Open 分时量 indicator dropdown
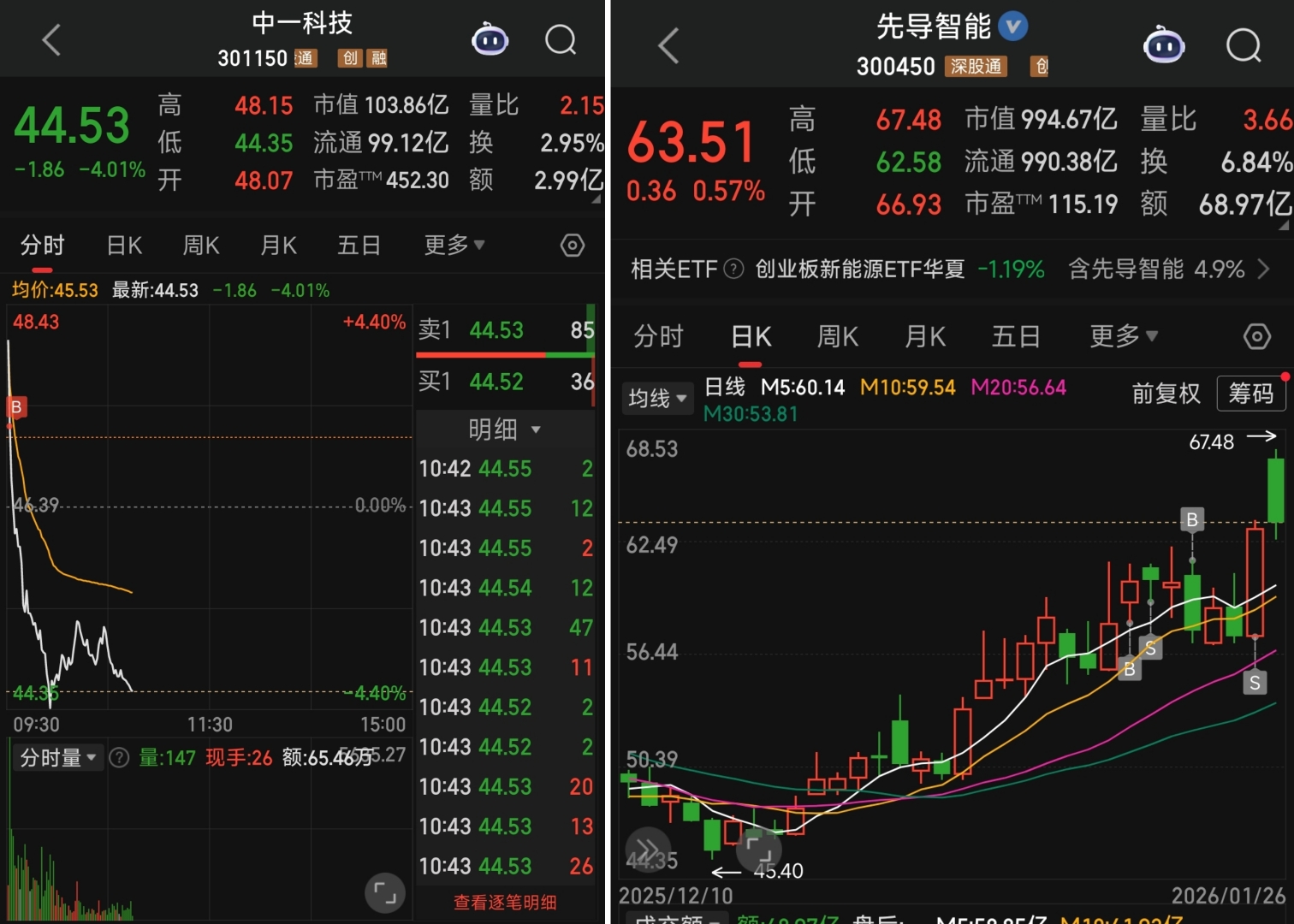The image size is (1294, 924). pos(57,757)
